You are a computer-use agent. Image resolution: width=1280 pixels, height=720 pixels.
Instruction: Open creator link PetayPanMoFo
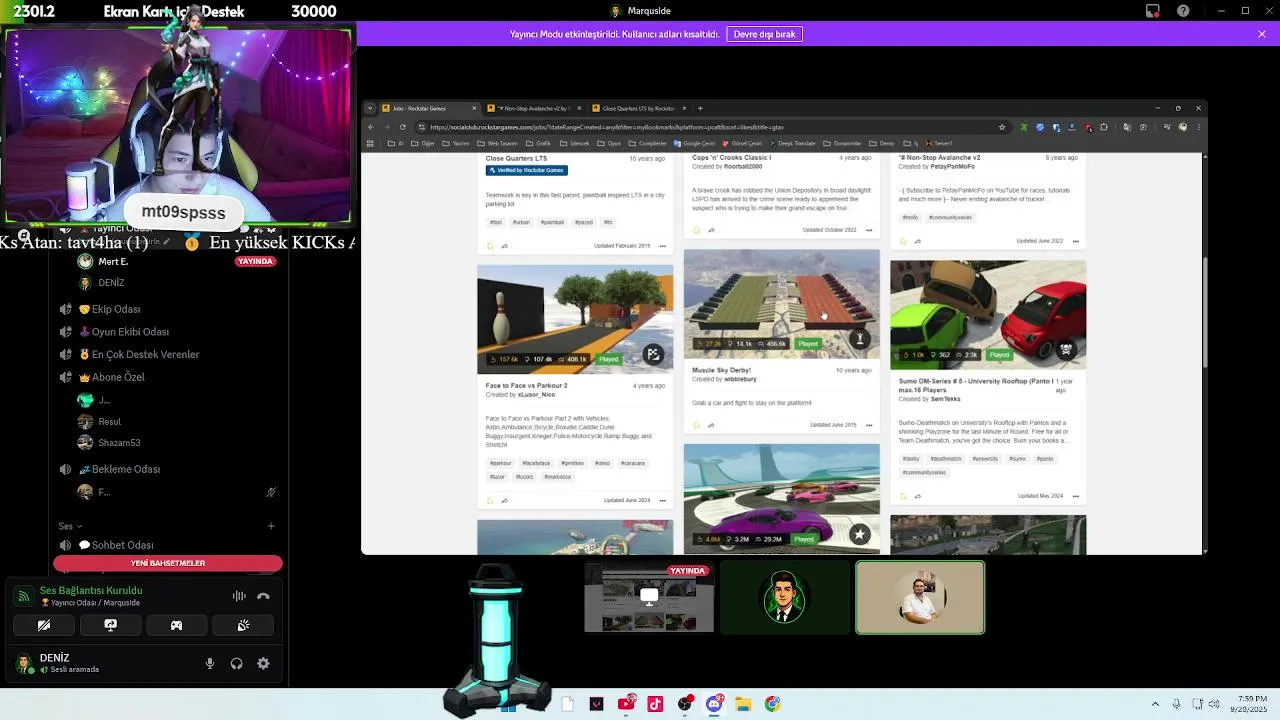click(952, 167)
